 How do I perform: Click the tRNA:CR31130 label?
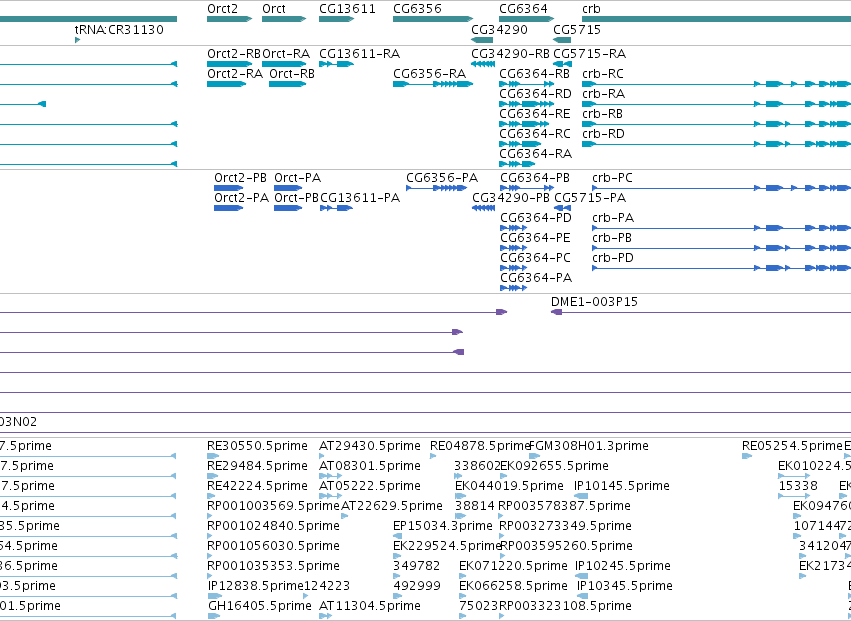tap(119, 29)
